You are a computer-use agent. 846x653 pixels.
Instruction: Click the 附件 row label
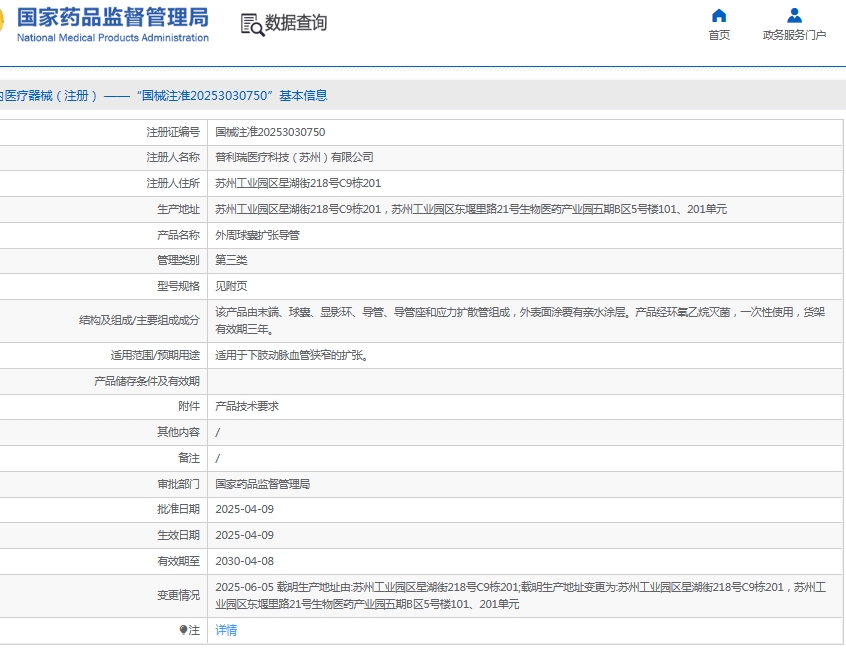point(189,406)
